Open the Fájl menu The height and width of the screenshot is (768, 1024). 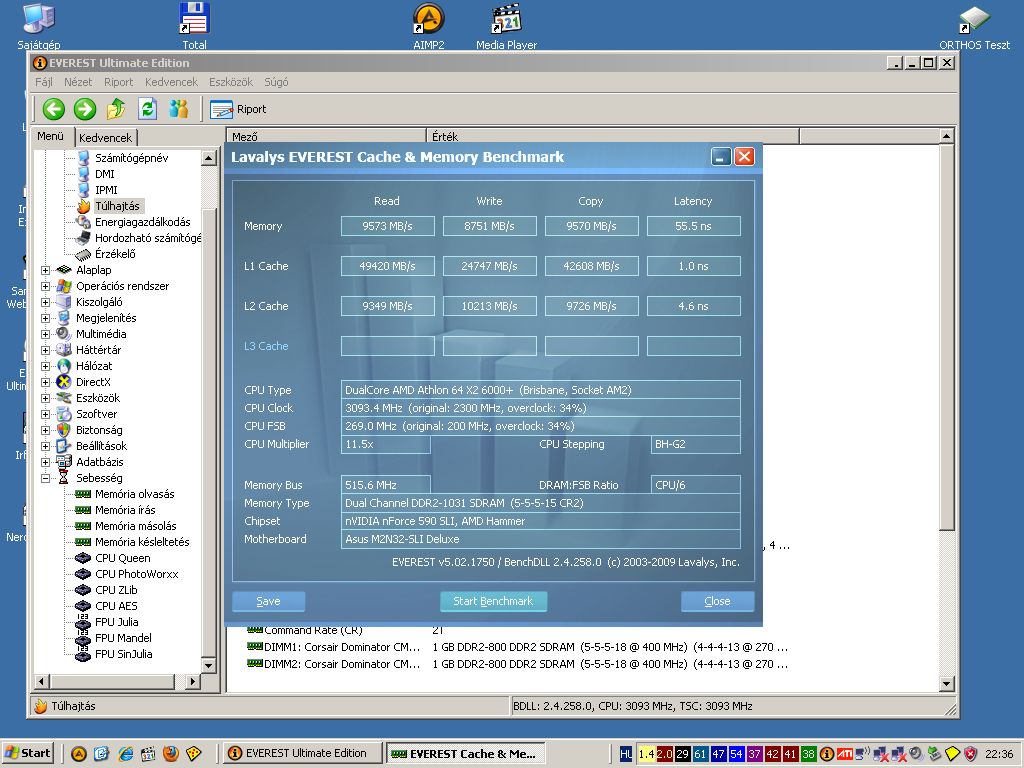click(44, 82)
